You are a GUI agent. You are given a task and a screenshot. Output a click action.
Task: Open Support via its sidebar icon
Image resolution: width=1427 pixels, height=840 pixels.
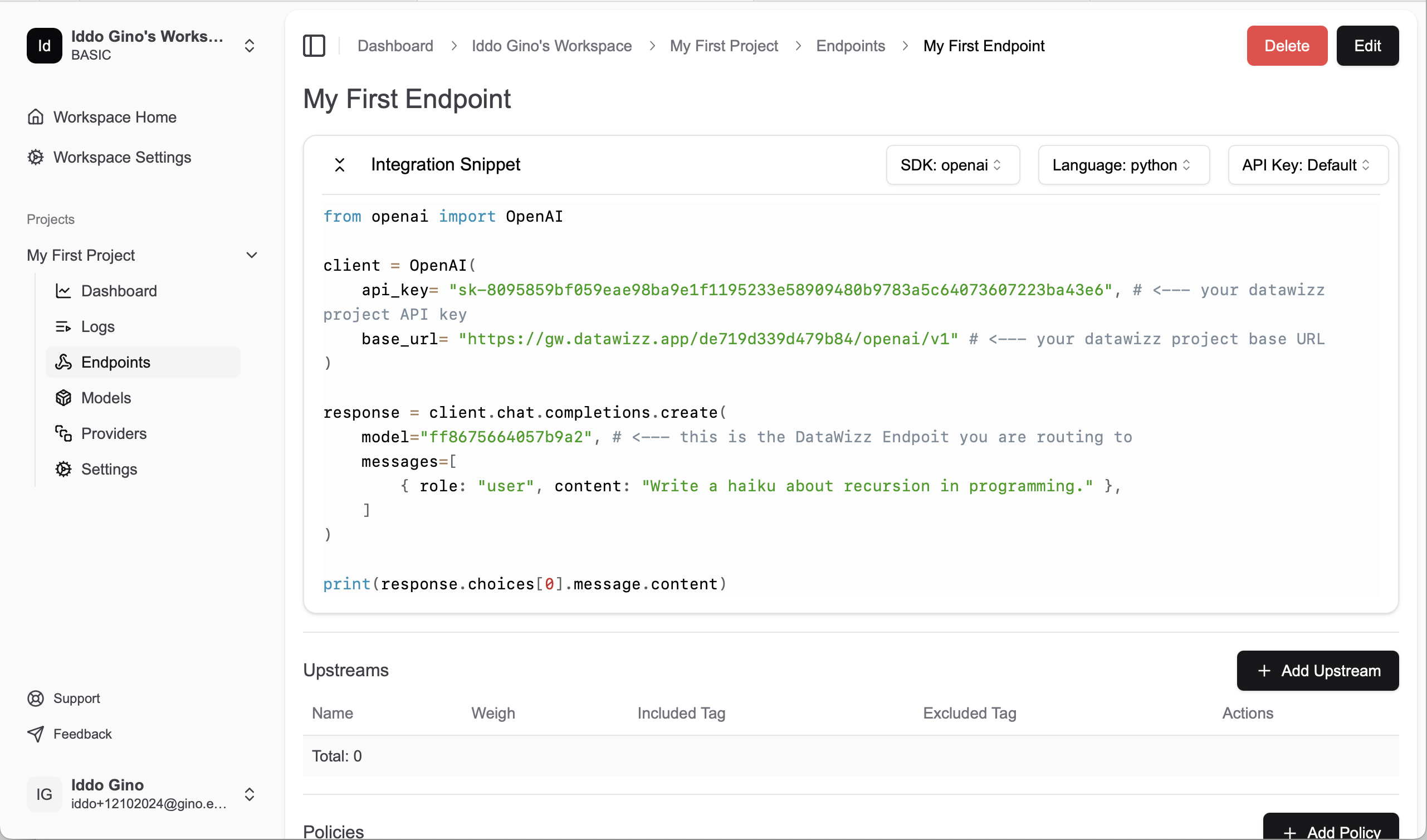(x=35, y=698)
